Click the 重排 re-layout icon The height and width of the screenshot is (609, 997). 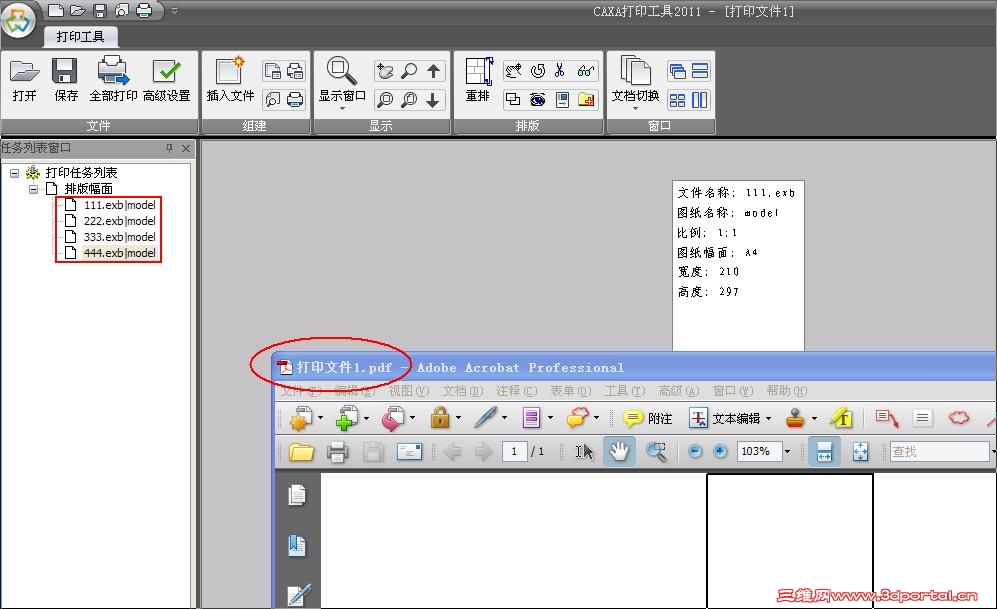click(x=479, y=71)
